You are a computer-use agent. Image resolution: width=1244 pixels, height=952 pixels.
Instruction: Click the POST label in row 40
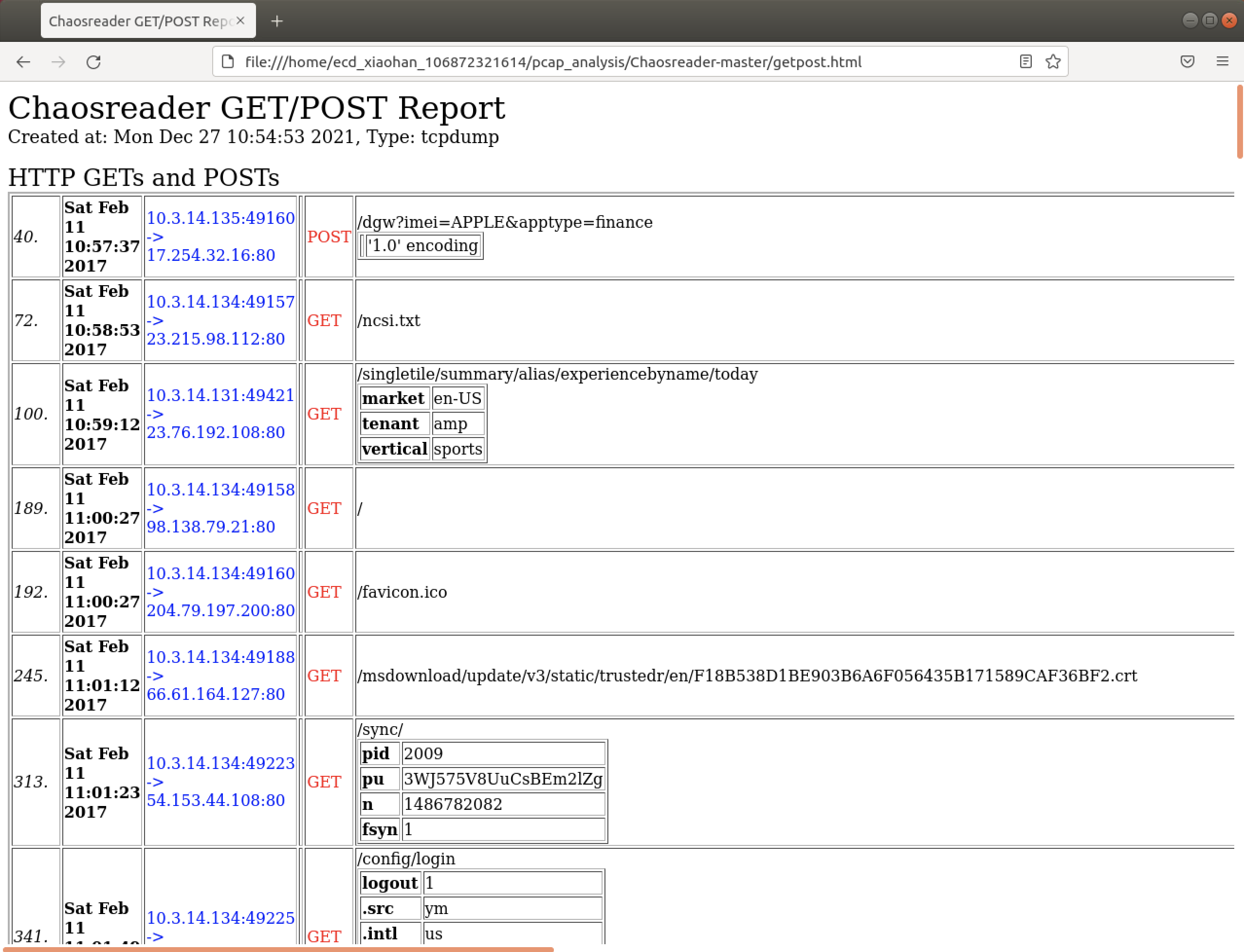point(329,237)
